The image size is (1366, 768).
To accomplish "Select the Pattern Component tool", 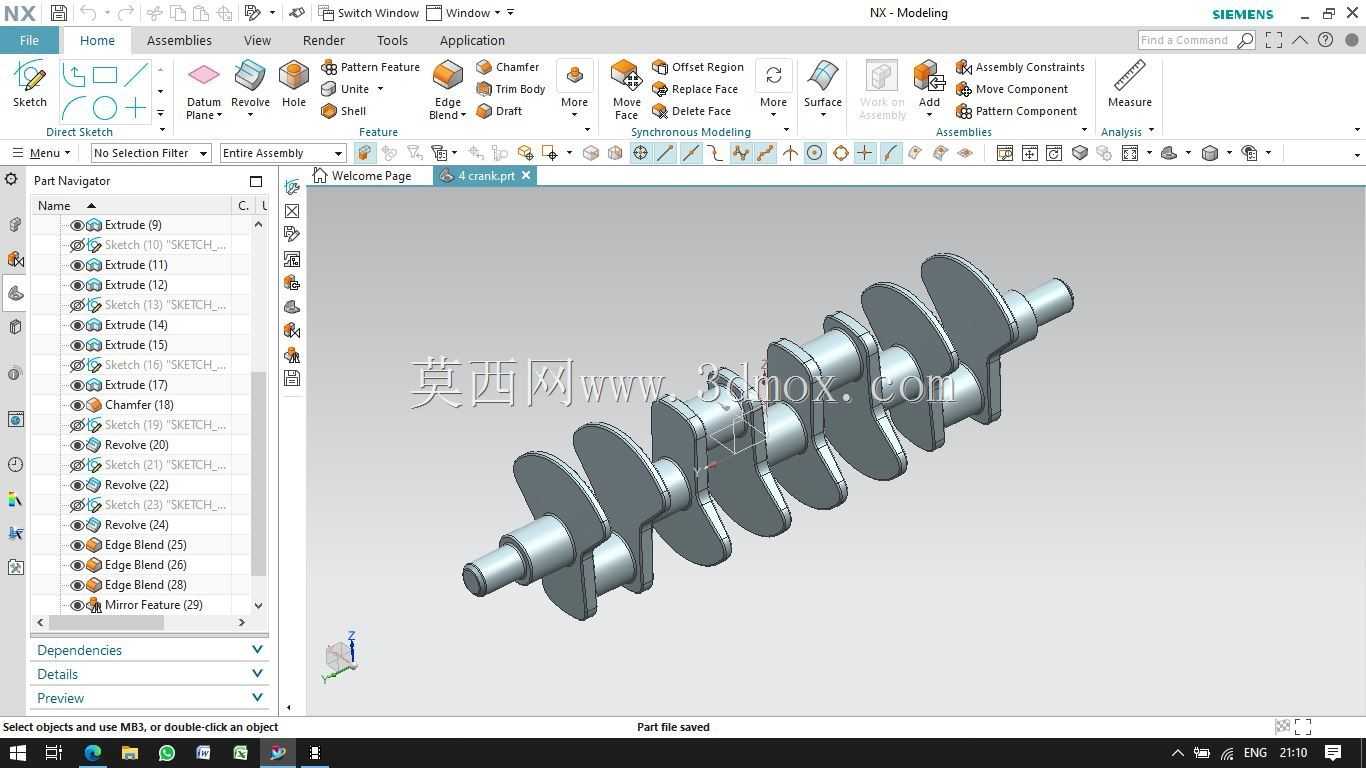I will pyautogui.click(x=1016, y=111).
